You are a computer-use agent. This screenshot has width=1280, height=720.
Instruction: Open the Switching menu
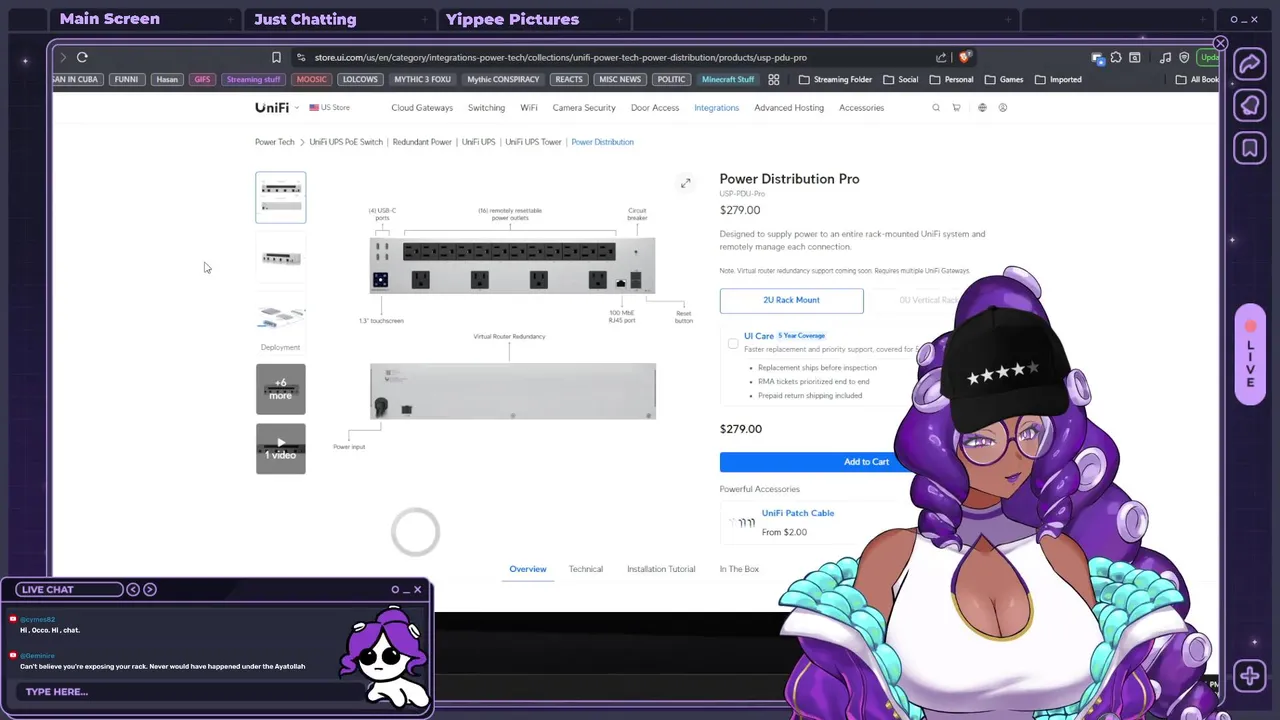(486, 107)
